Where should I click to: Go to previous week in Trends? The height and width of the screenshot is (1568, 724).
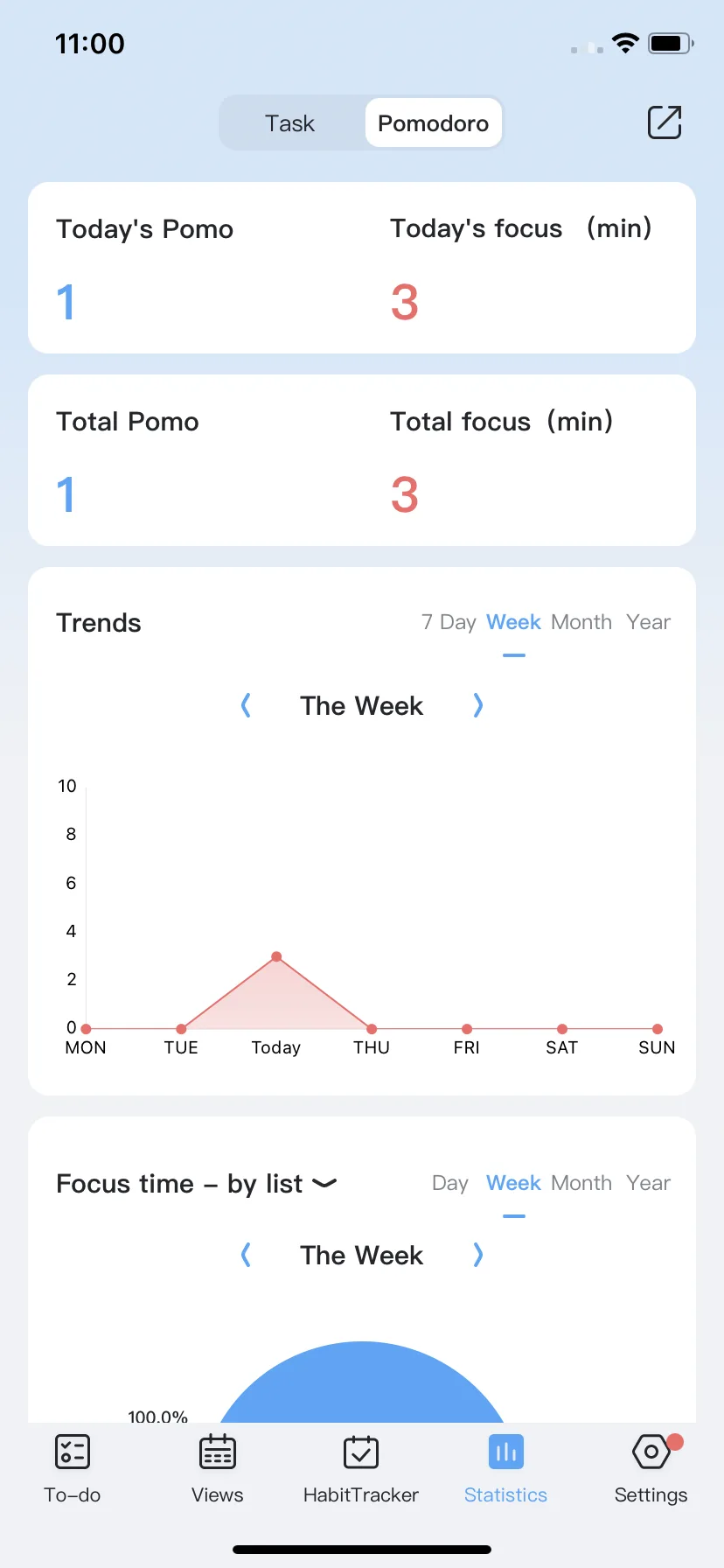coord(246,705)
